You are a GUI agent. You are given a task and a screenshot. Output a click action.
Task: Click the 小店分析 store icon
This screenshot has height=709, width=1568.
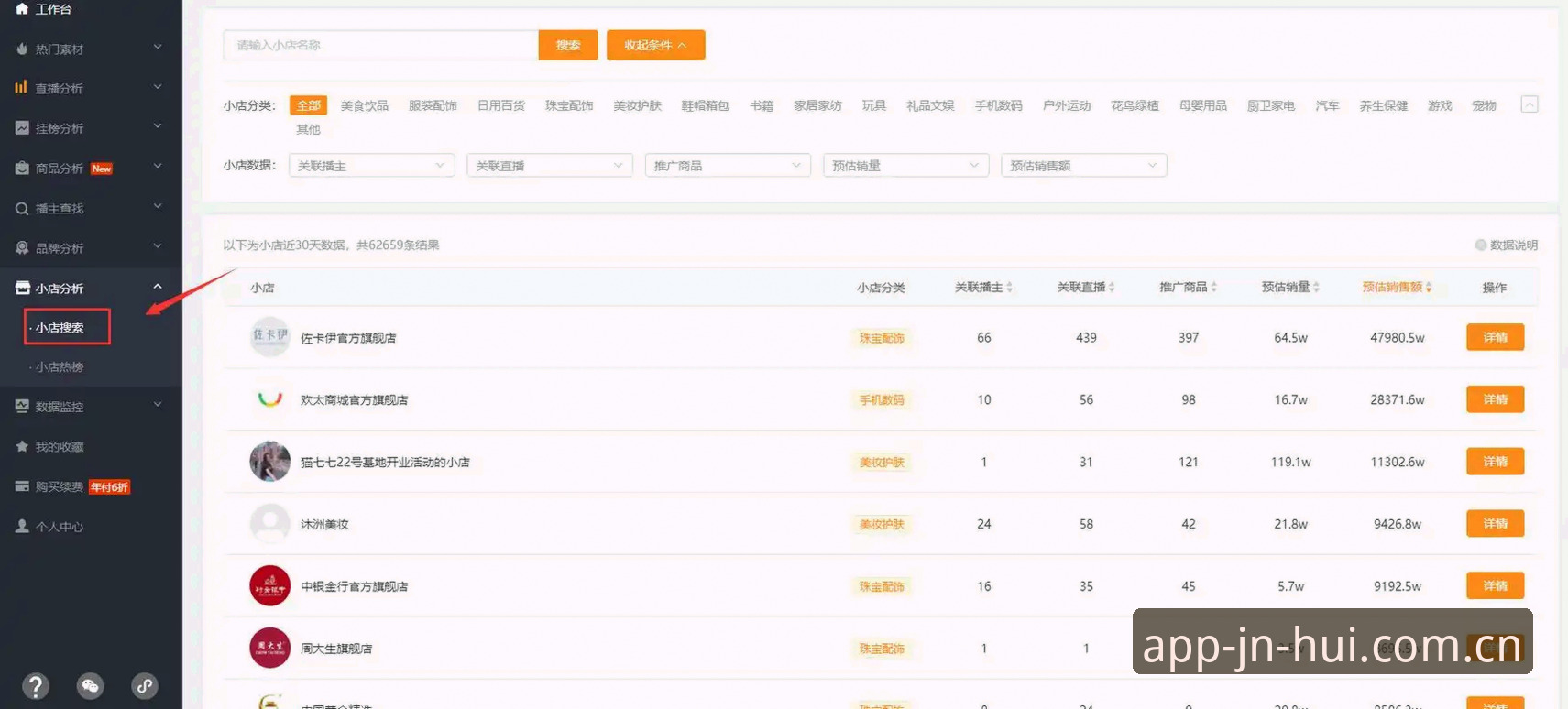22,288
